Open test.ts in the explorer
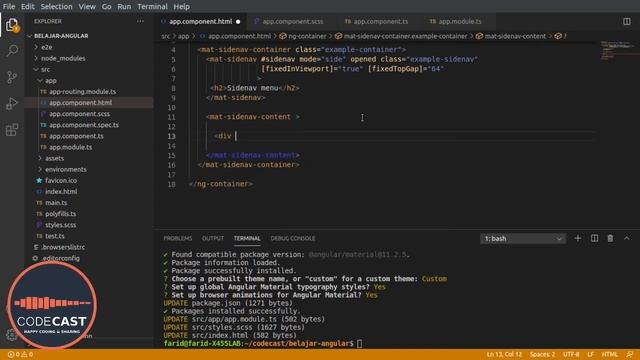Screen dimensions: 640x360 [x=55, y=236]
